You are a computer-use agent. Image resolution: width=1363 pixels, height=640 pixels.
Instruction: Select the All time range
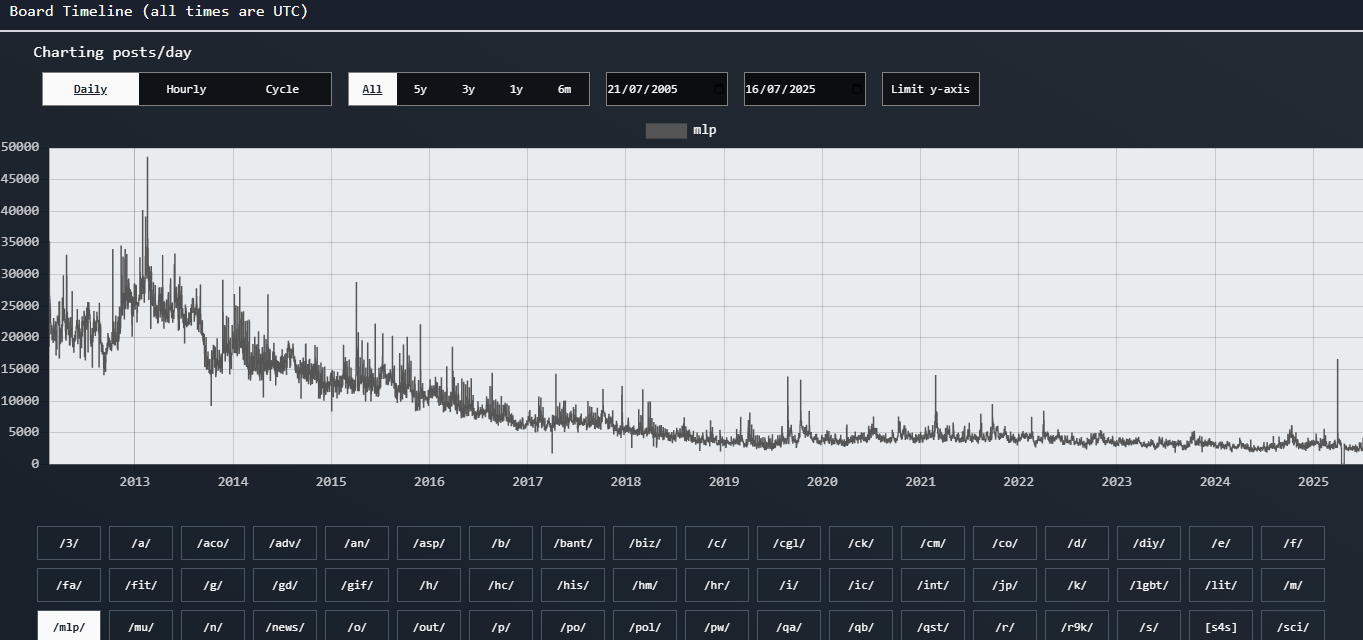372,89
